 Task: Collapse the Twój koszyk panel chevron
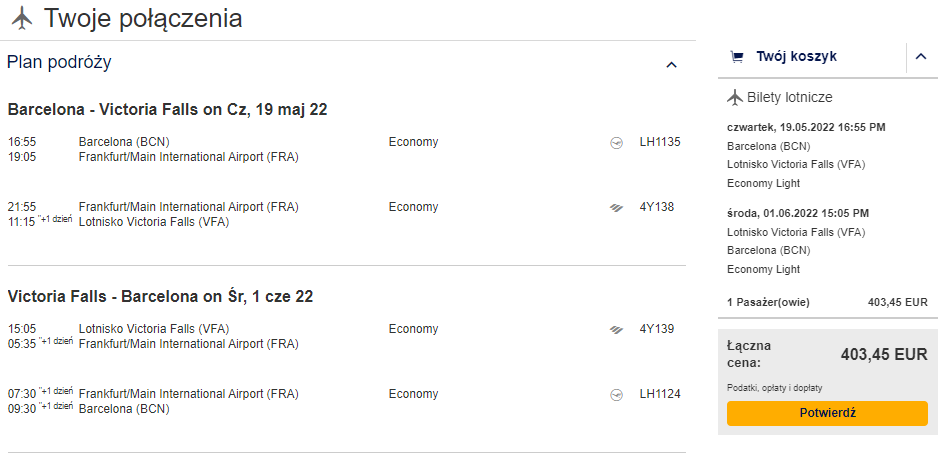pos(921,57)
